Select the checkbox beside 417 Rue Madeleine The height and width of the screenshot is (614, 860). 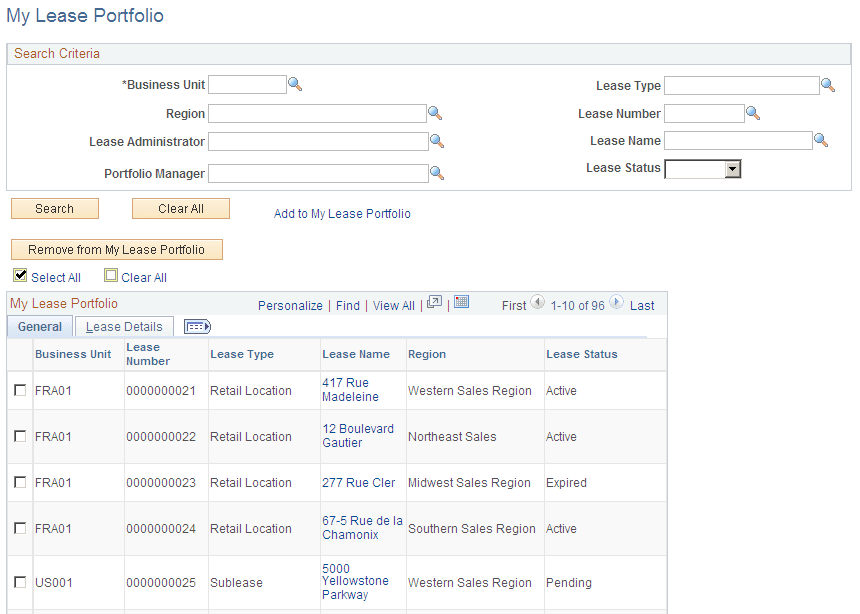pyautogui.click(x=19, y=390)
